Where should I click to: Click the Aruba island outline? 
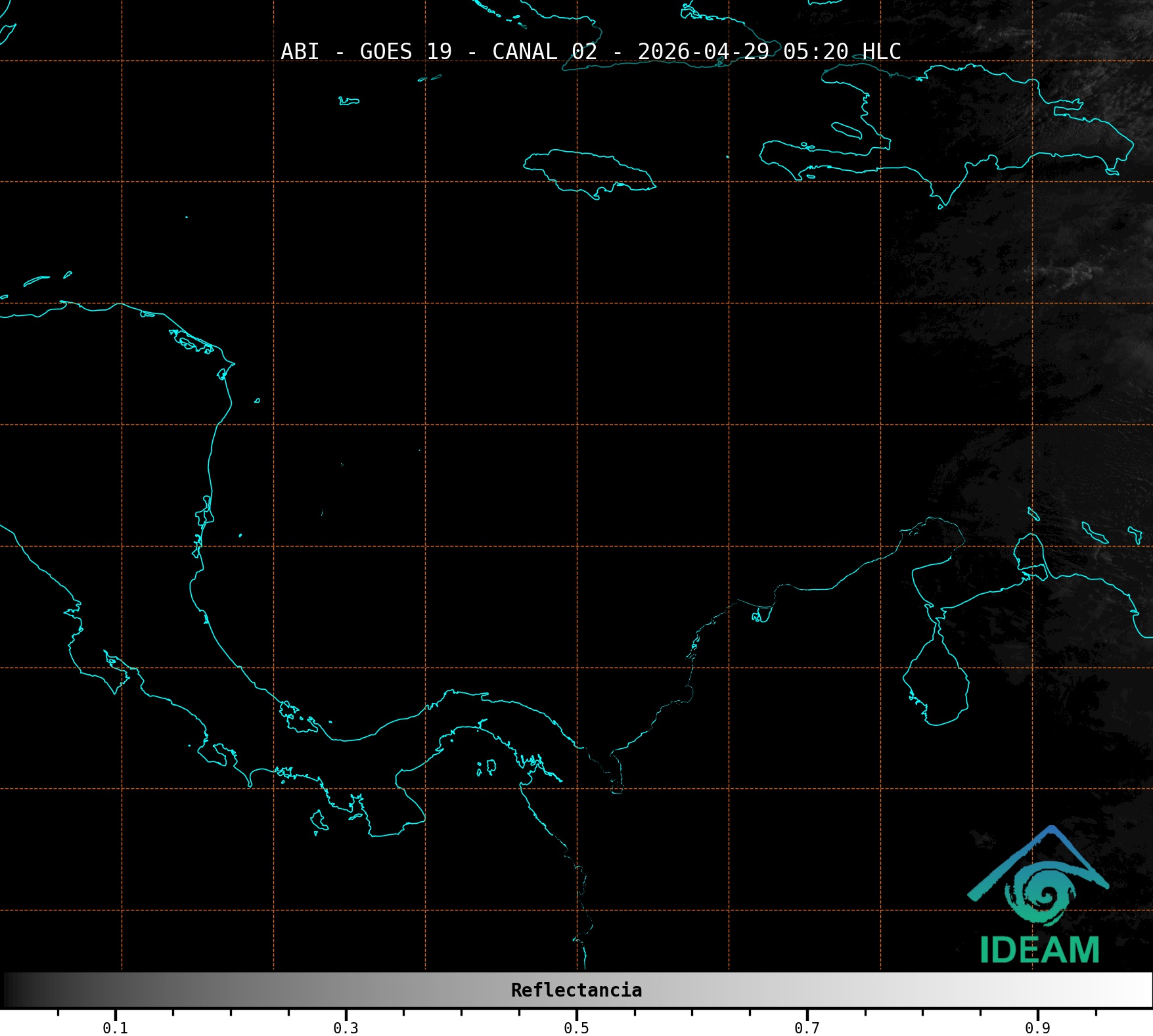pyautogui.click(x=1033, y=514)
